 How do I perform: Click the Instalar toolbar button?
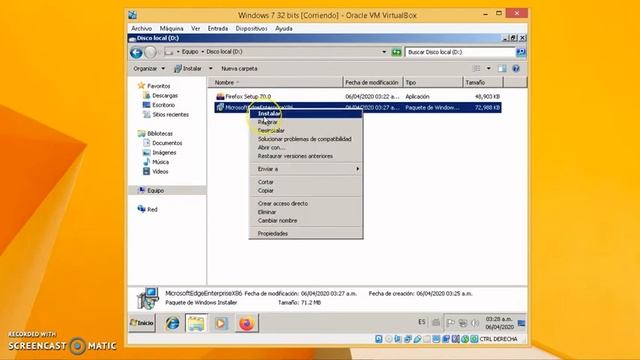coord(188,69)
